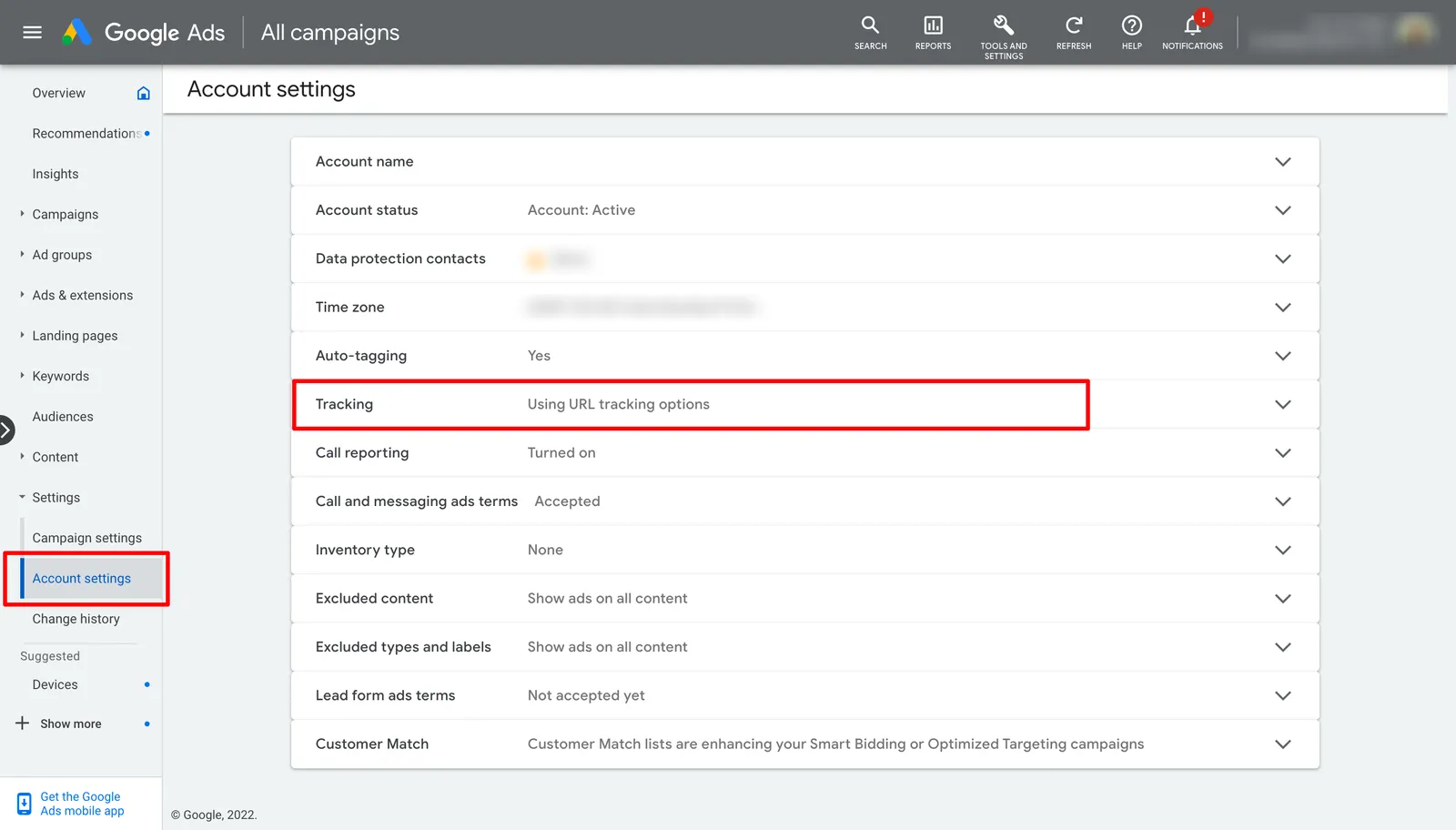Select Campaign settings
Screen dimensions: 1456x830
87,538
